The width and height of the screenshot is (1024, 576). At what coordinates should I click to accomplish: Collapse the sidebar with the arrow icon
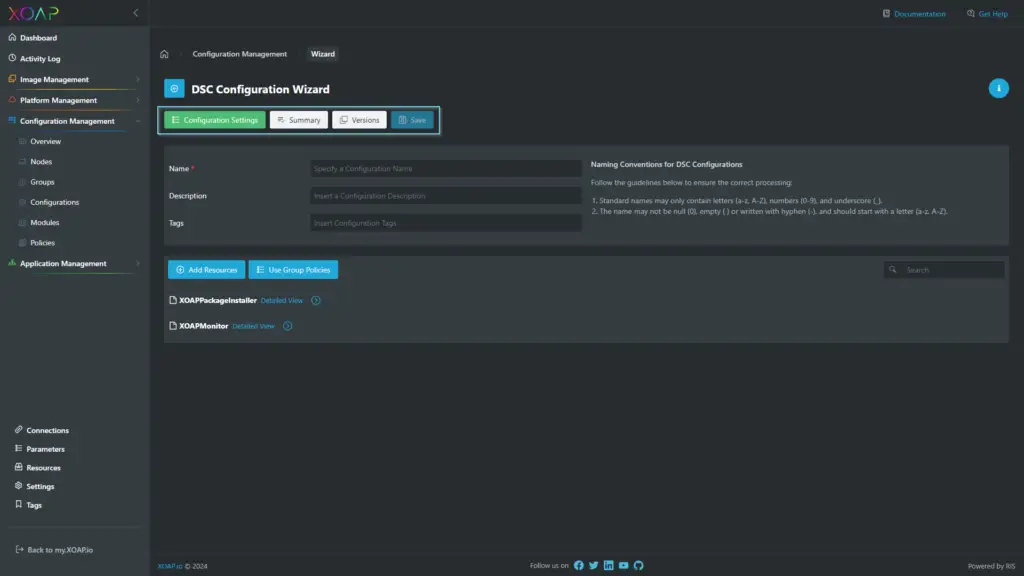(x=136, y=12)
